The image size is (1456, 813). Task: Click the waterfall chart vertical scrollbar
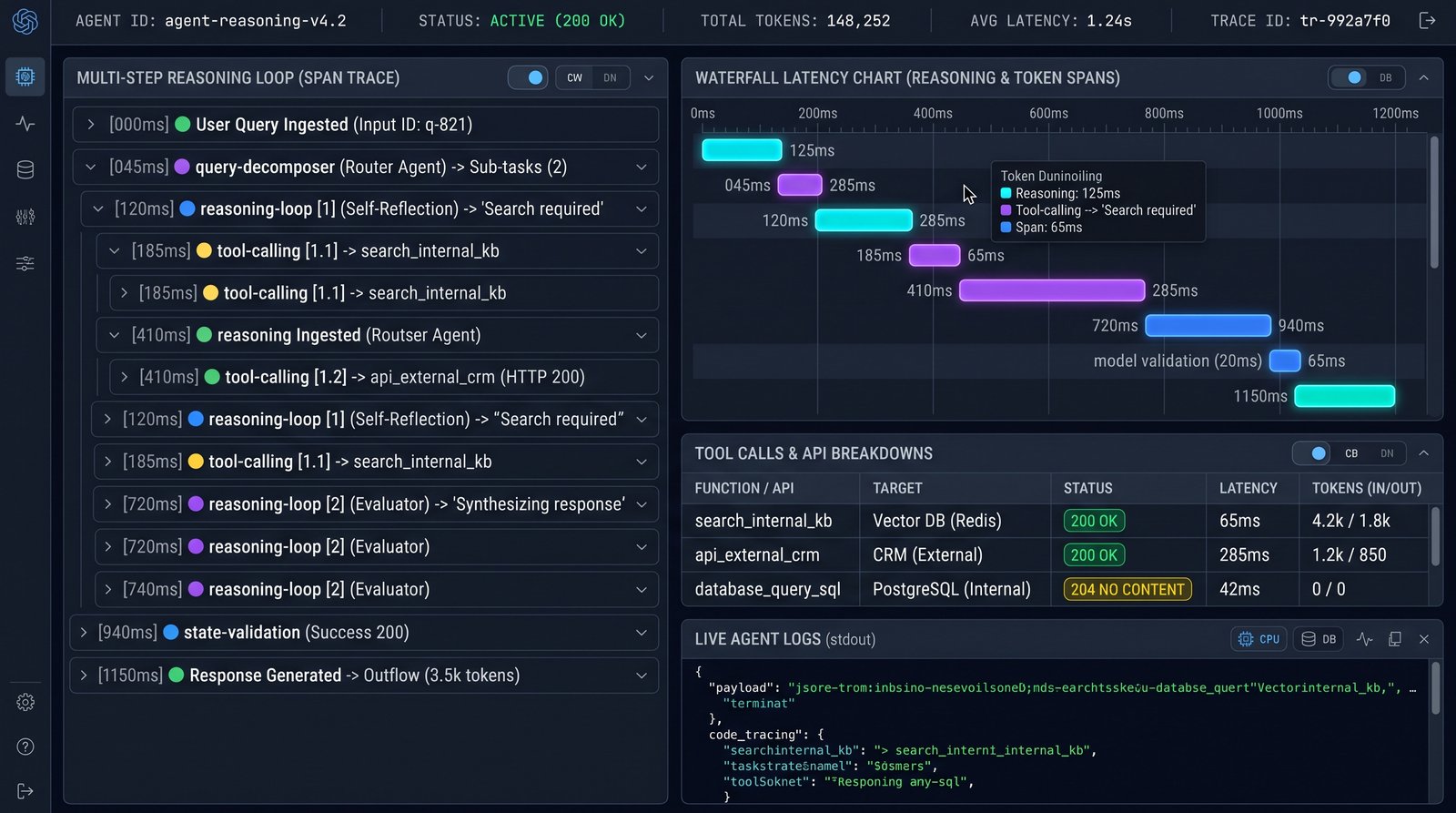1434,202
